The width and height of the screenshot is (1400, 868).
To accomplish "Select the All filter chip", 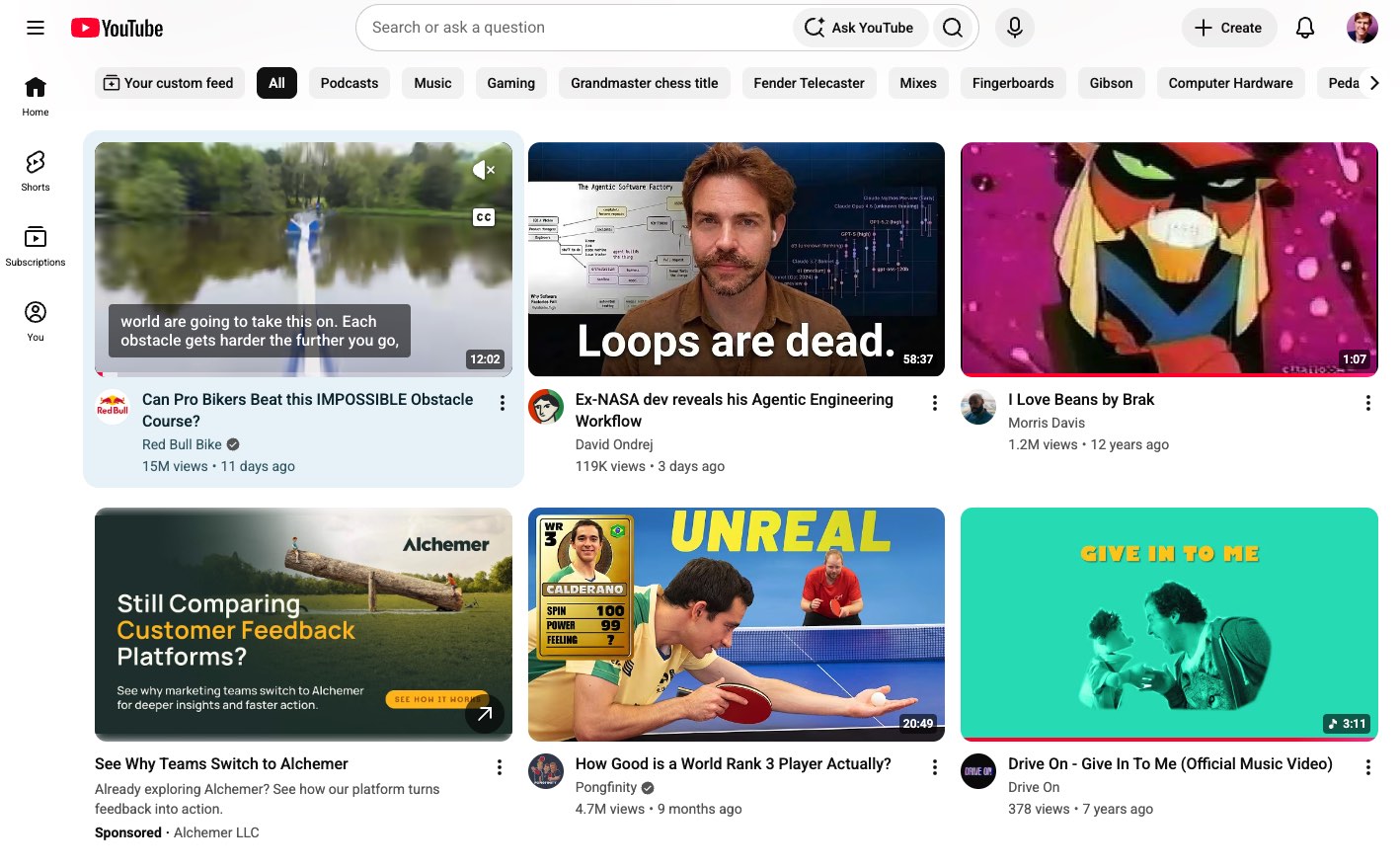I will click(x=276, y=83).
